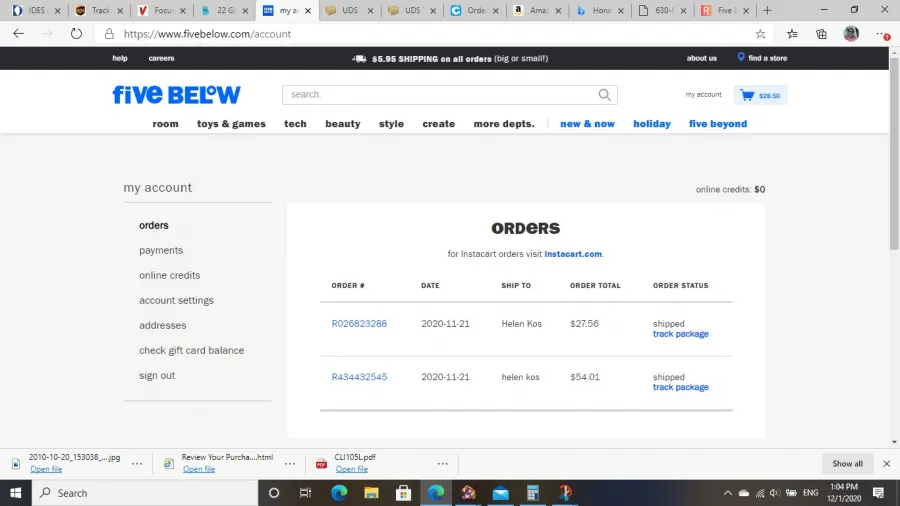Open order R026823288 details
Viewport: 900px width, 506px height.
coord(359,324)
